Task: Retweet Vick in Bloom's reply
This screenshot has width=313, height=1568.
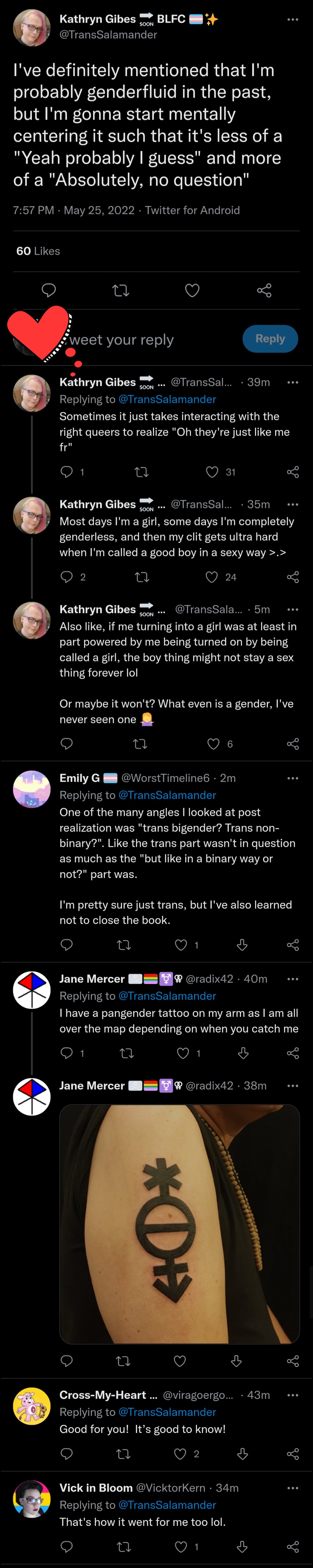Action: (x=124, y=1547)
